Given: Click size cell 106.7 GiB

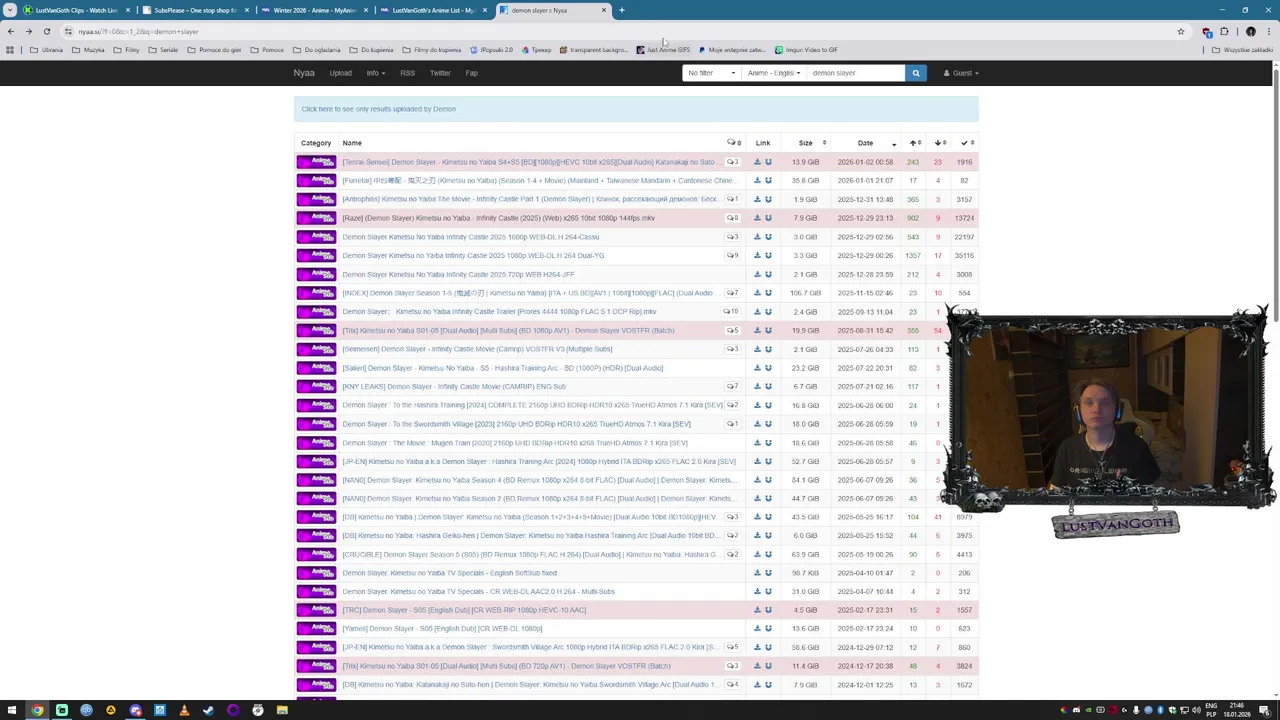Looking at the screenshot, I should click(805, 293).
